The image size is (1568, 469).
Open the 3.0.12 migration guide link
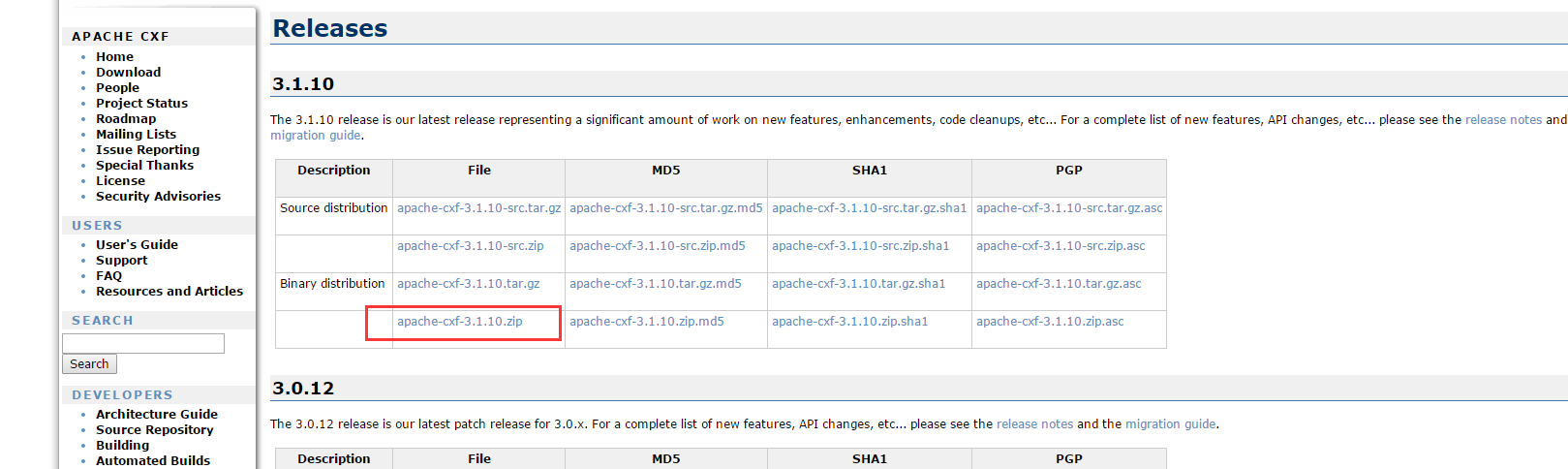pos(1170,424)
